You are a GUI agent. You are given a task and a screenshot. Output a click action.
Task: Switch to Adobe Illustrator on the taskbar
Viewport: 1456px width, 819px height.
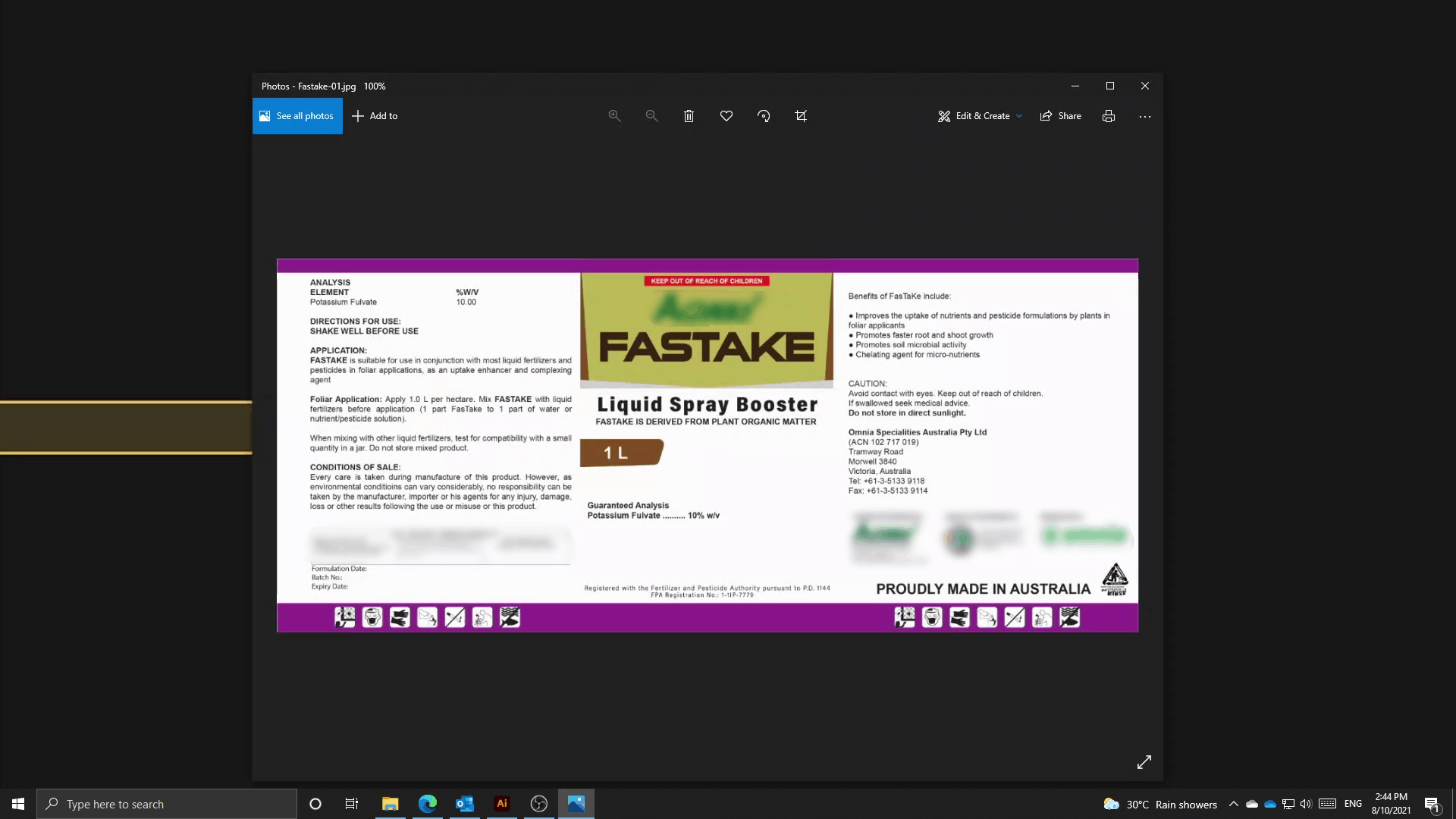(502, 804)
